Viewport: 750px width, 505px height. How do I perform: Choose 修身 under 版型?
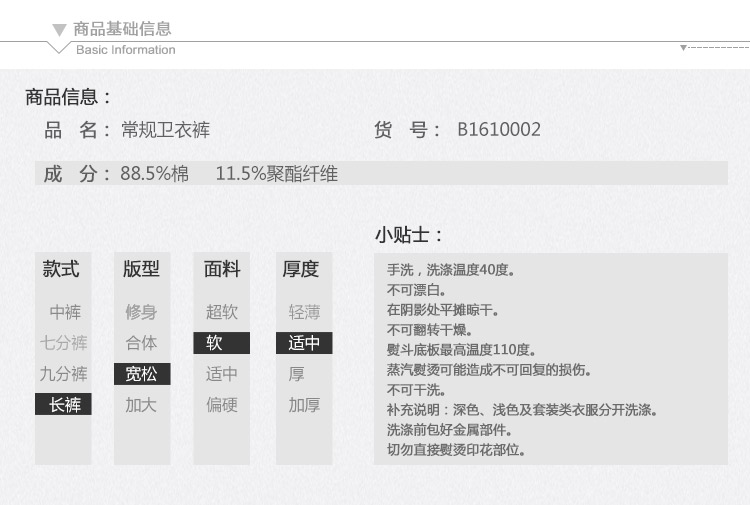(x=141, y=312)
